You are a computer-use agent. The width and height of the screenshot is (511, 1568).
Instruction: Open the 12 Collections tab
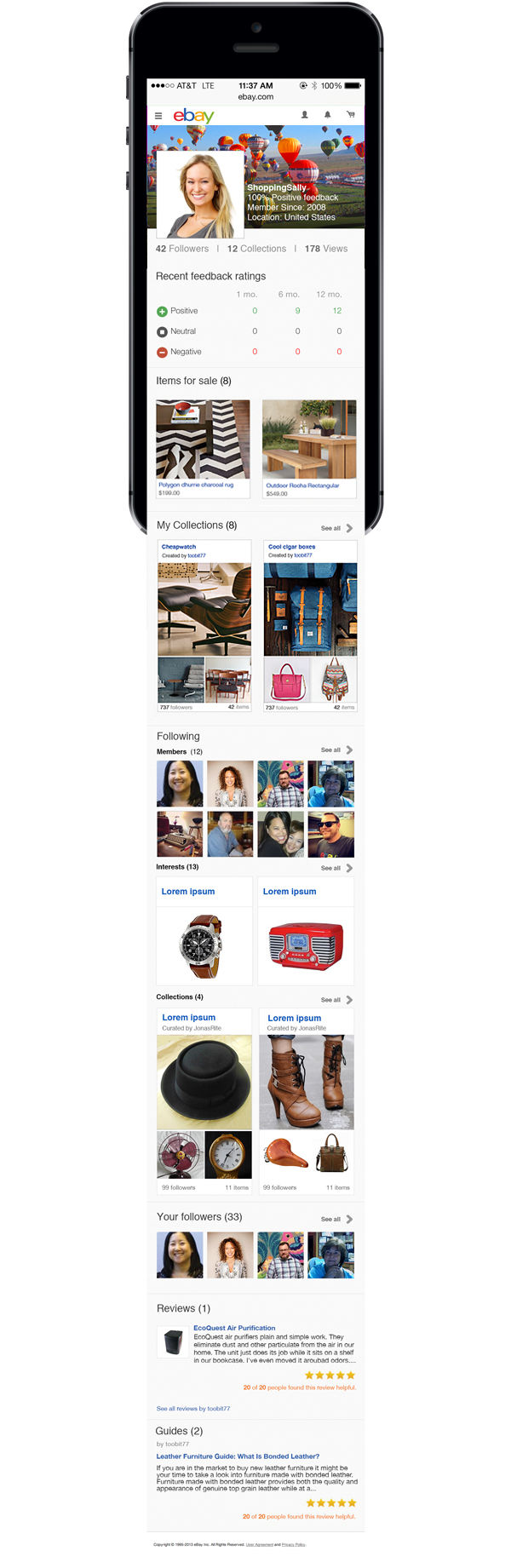click(x=256, y=249)
